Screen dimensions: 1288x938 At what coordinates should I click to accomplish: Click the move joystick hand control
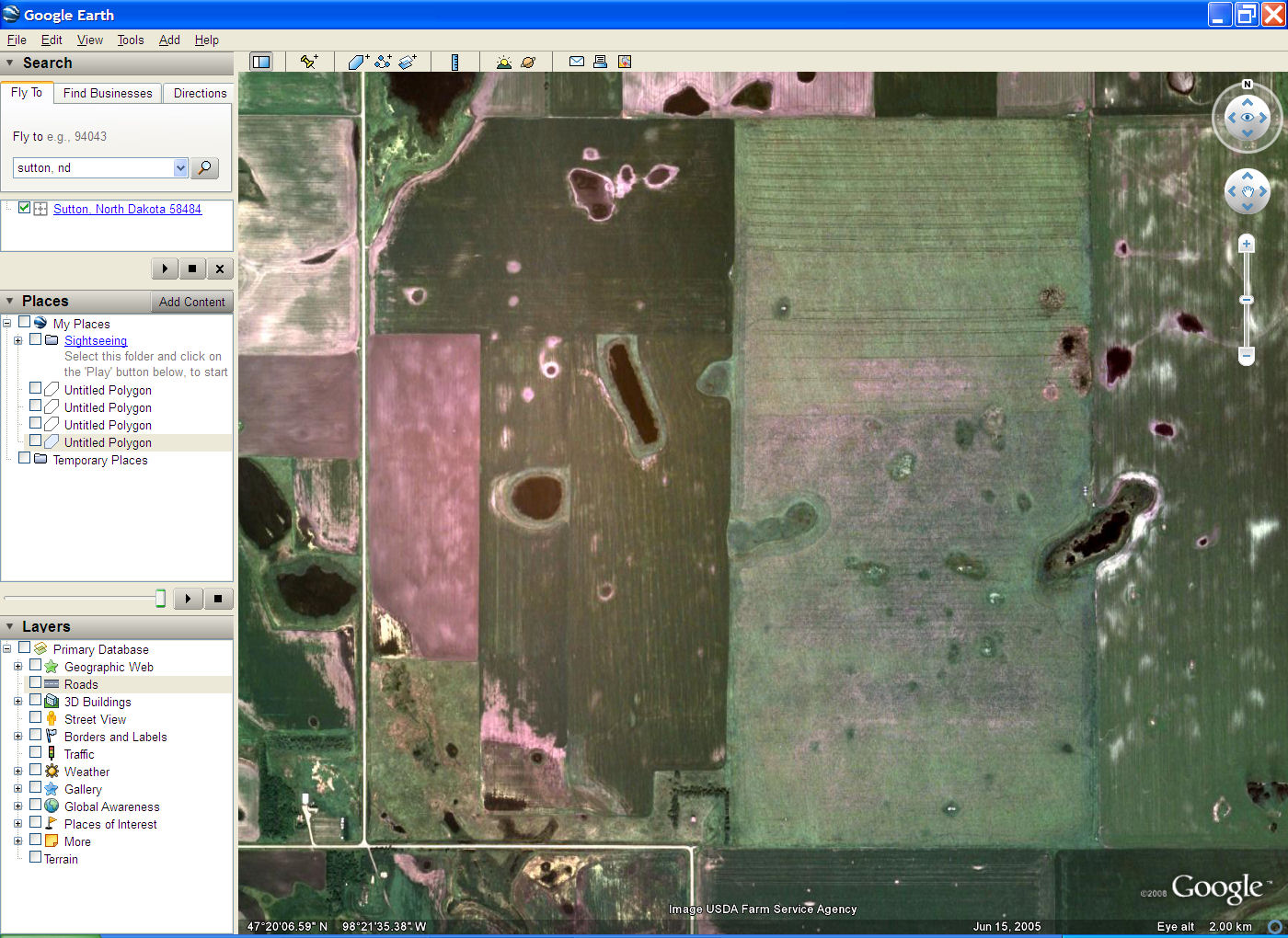(x=1248, y=191)
